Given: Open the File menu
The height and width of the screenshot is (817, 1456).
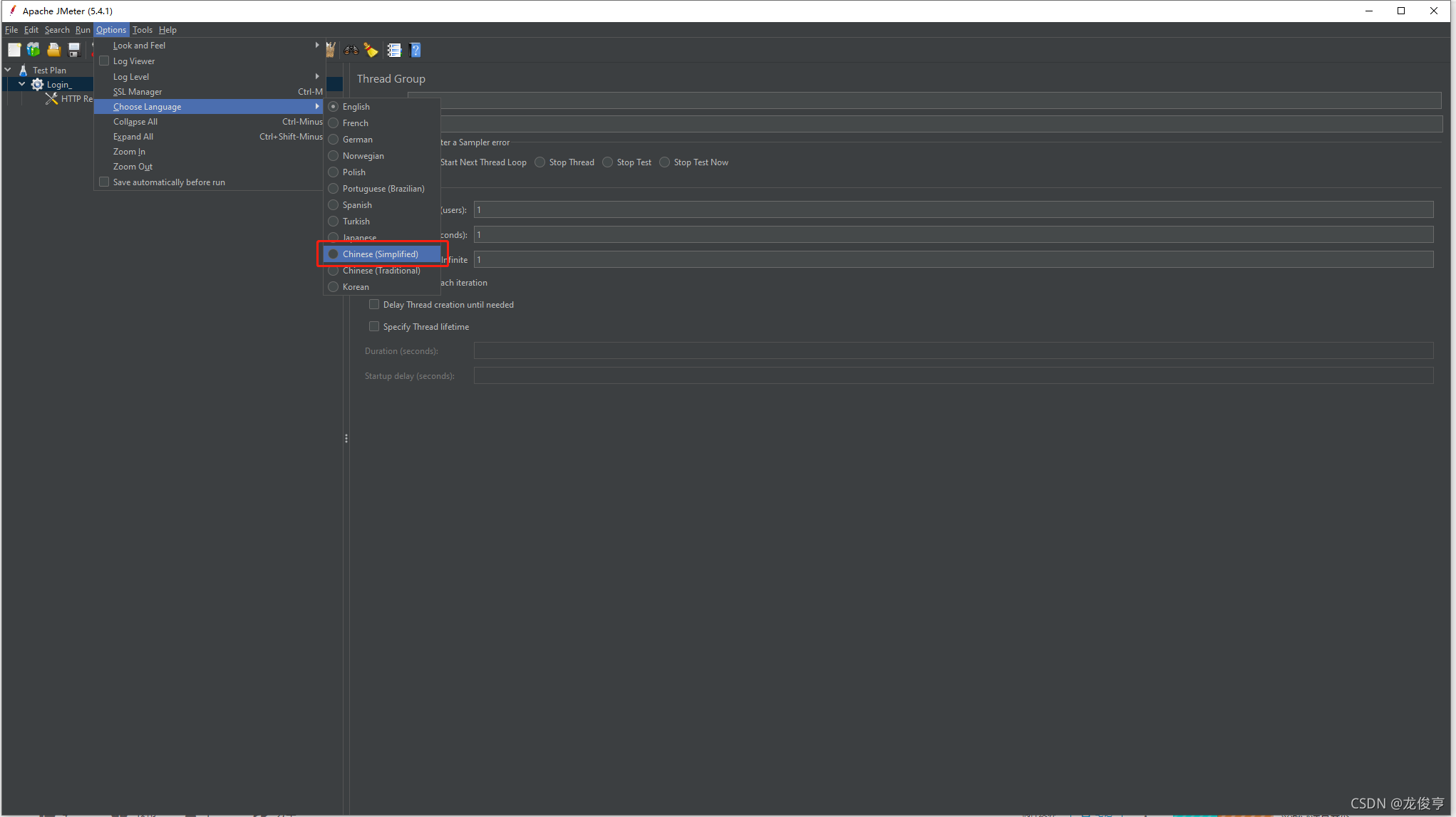Looking at the screenshot, I should (11, 29).
